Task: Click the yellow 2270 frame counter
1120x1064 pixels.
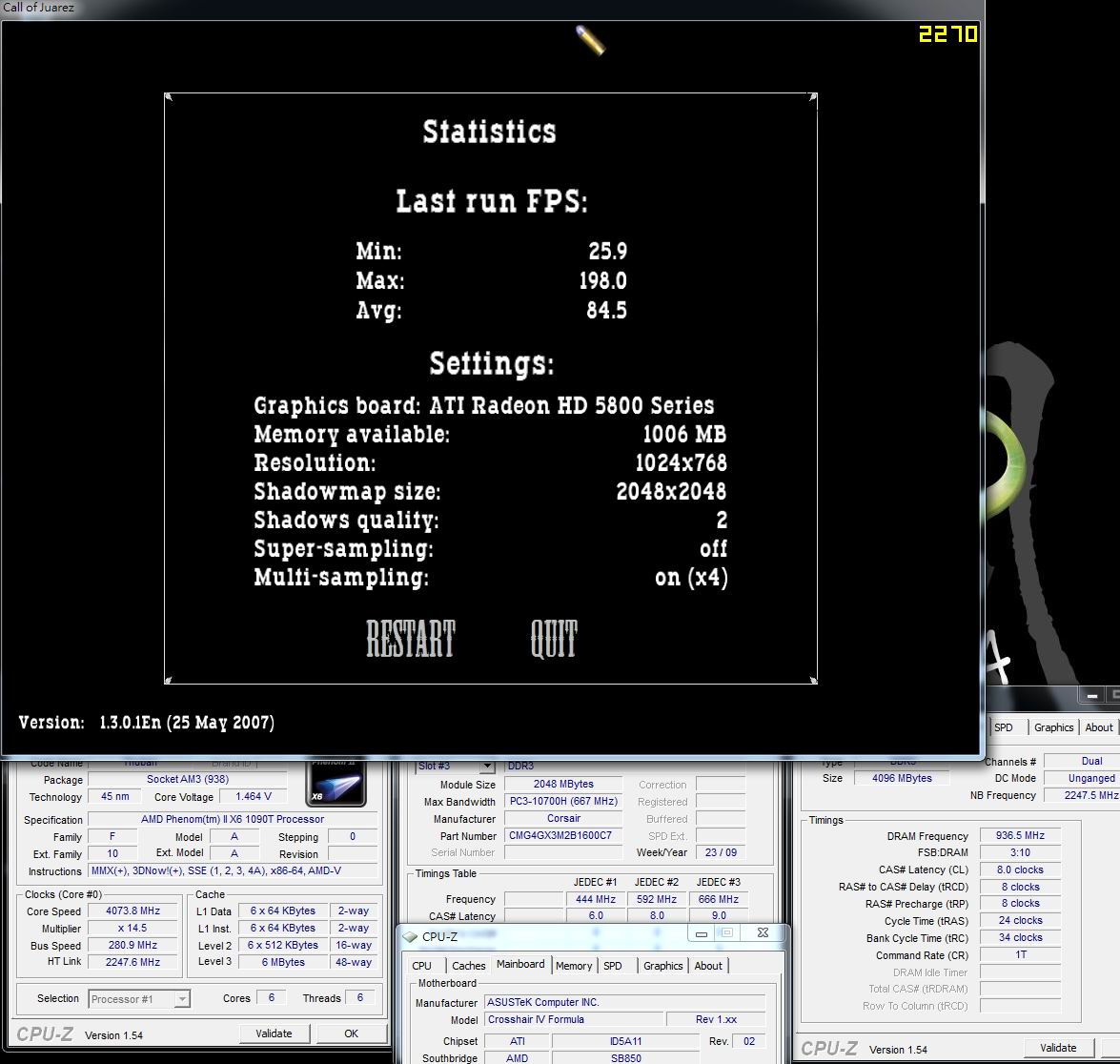Action: point(947,33)
